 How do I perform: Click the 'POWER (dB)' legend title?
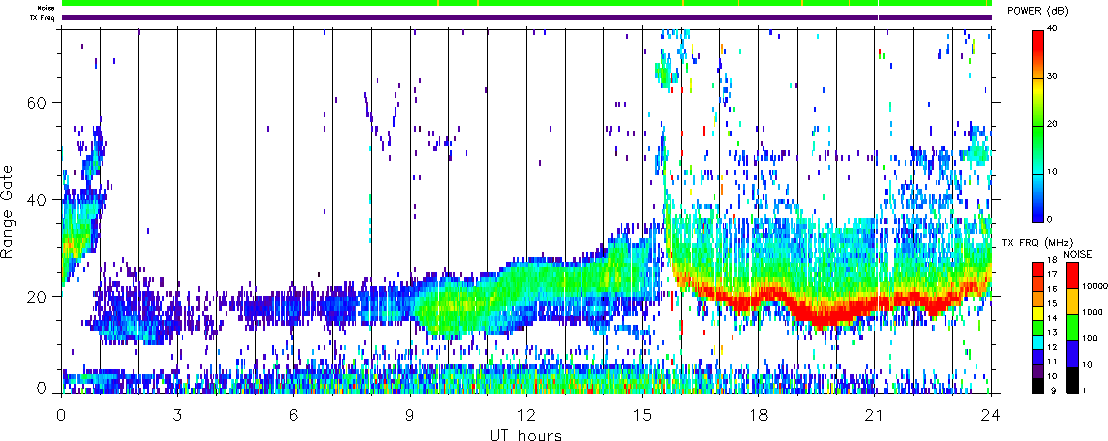tap(1038, 11)
